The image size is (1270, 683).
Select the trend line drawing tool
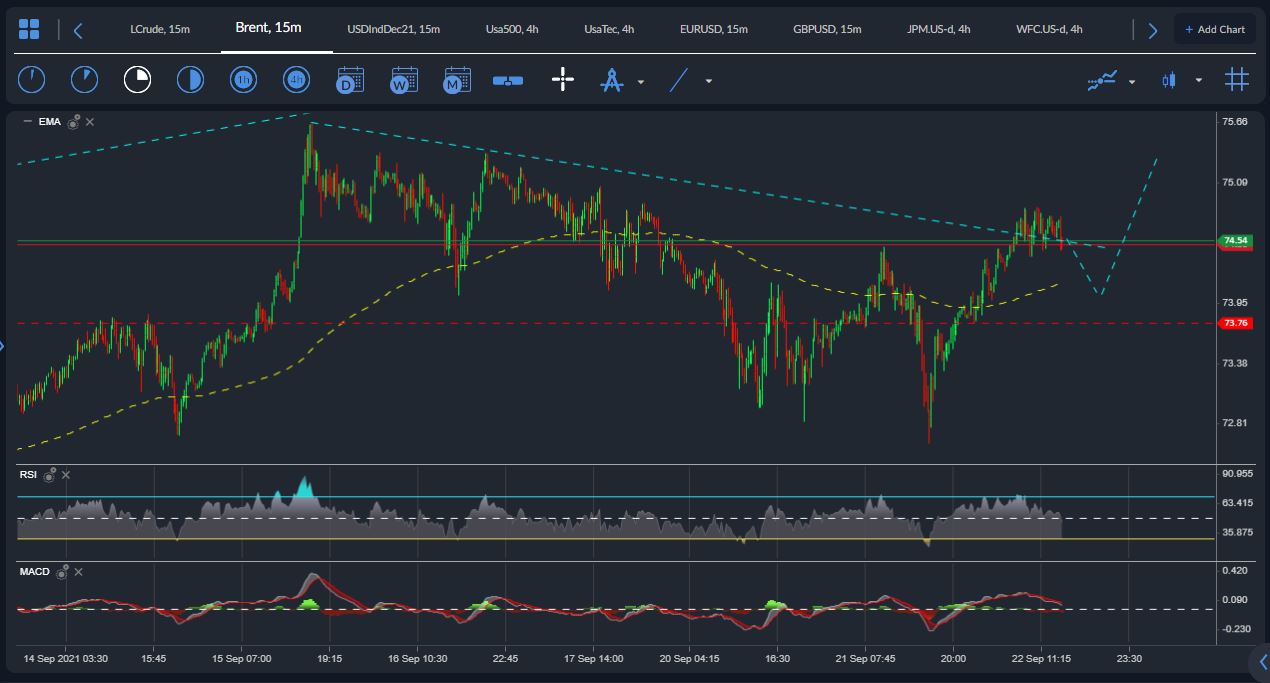(x=679, y=80)
